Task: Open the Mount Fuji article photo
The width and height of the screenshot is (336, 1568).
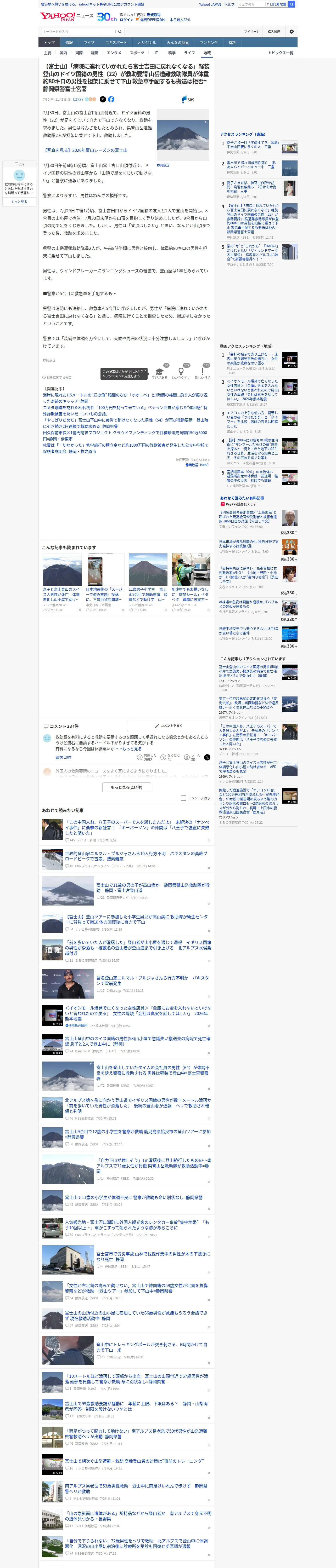Action: tap(183, 135)
